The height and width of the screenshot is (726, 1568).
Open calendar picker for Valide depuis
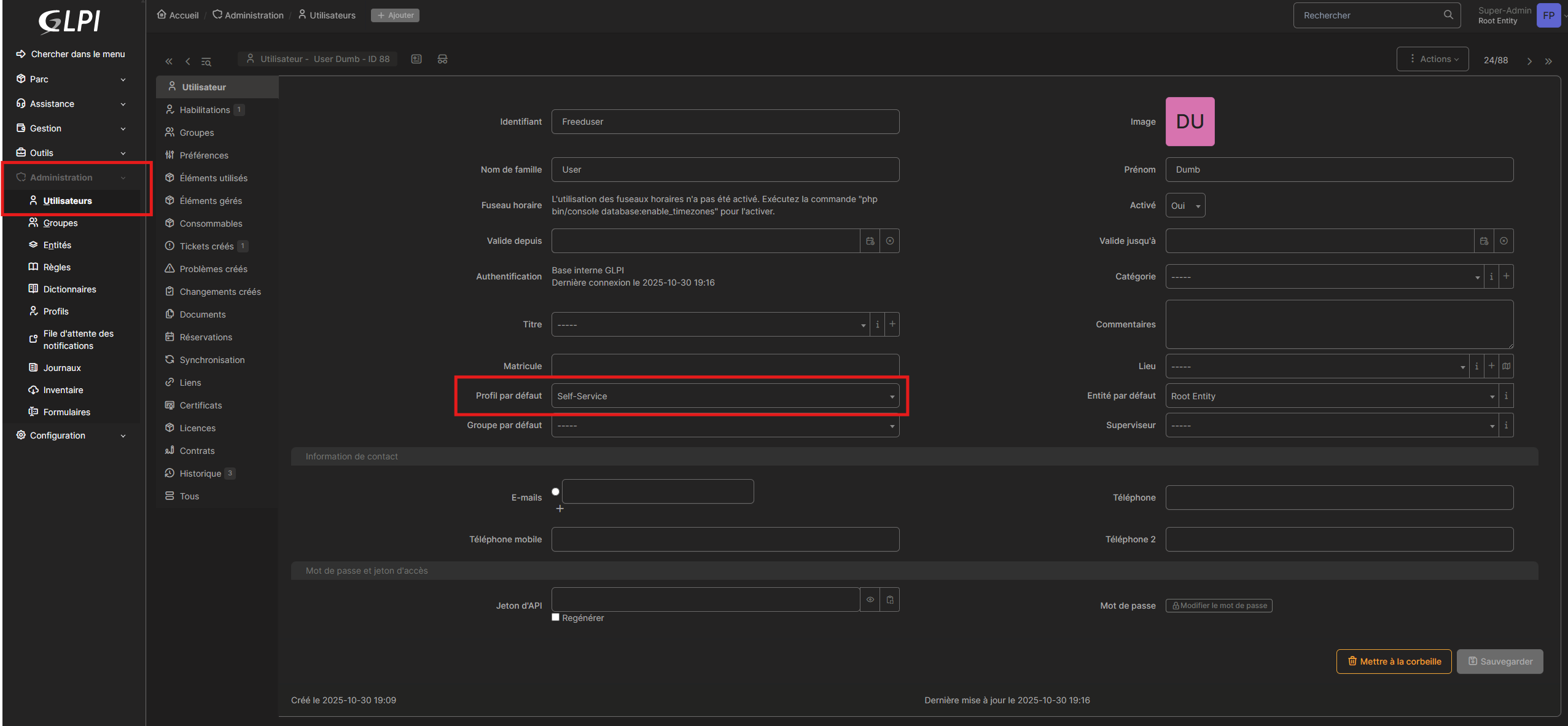coord(870,241)
